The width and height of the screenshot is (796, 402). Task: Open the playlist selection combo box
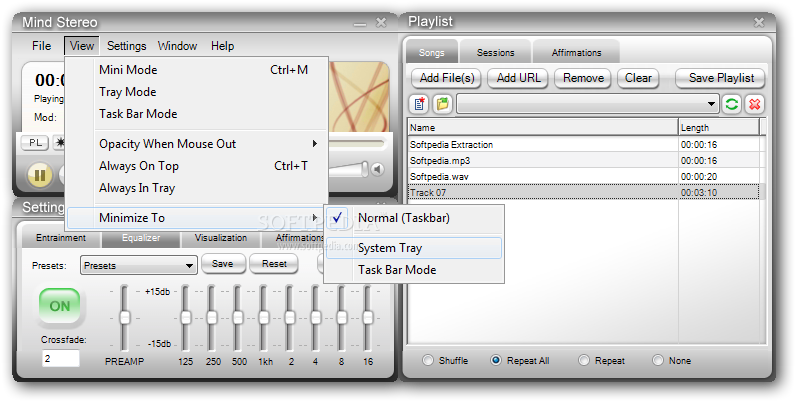(588, 104)
